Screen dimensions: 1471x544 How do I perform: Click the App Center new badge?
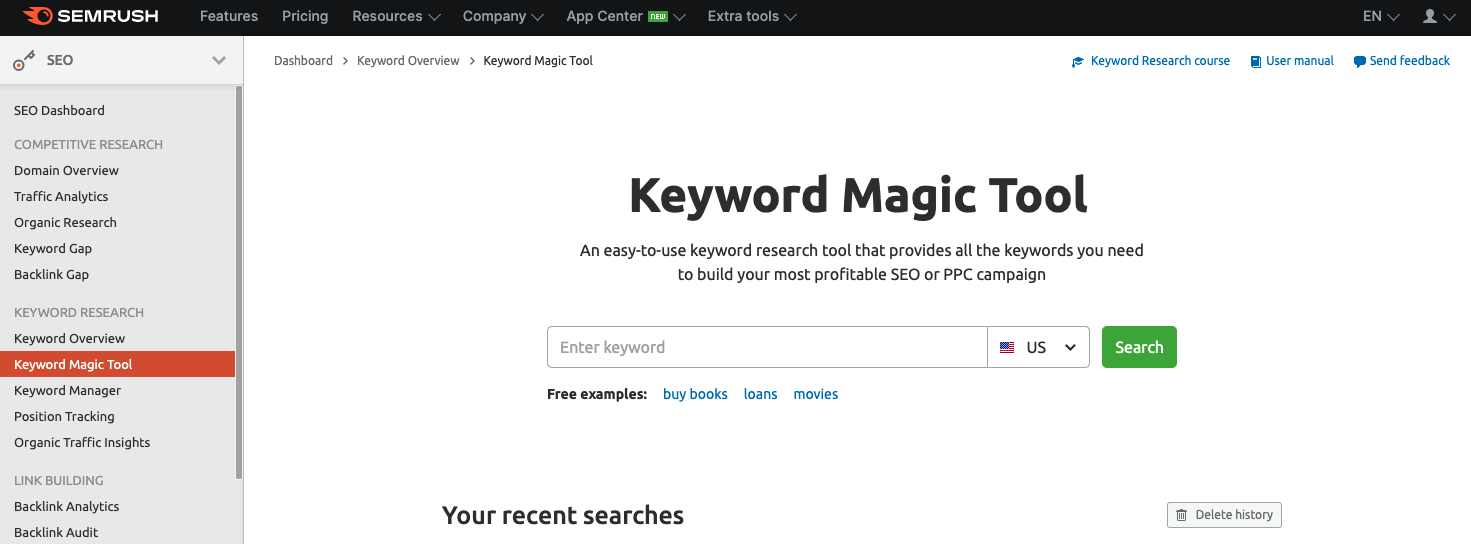coord(657,17)
